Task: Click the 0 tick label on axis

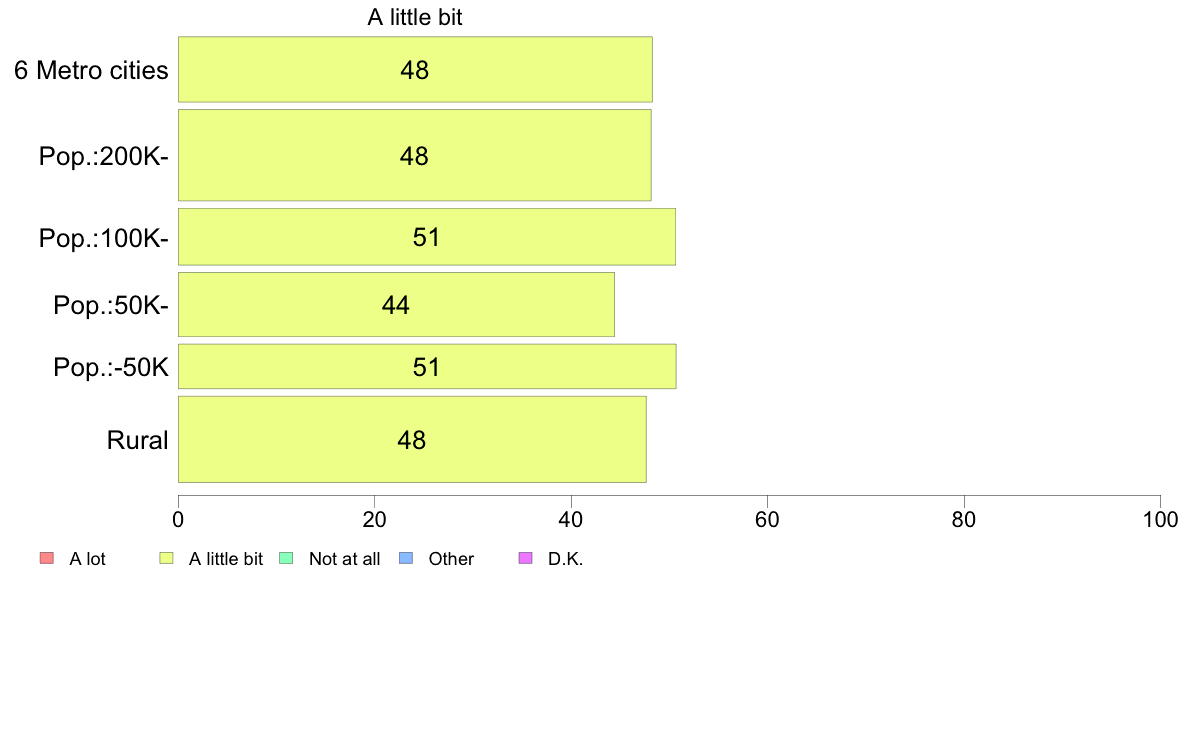Action: point(178,520)
